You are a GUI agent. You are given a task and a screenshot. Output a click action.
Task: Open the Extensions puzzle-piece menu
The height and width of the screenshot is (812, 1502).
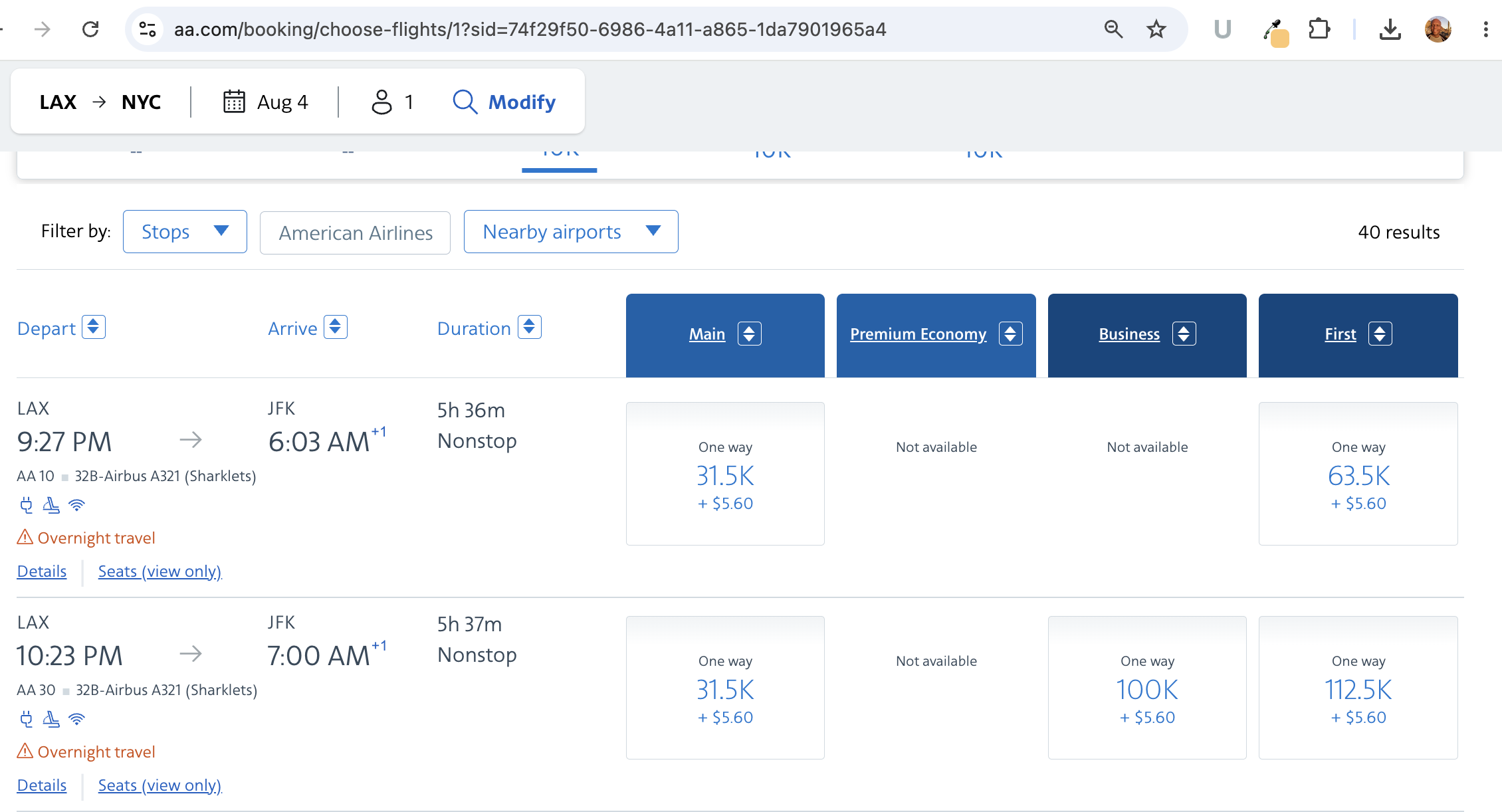(x=1319, y=29)
